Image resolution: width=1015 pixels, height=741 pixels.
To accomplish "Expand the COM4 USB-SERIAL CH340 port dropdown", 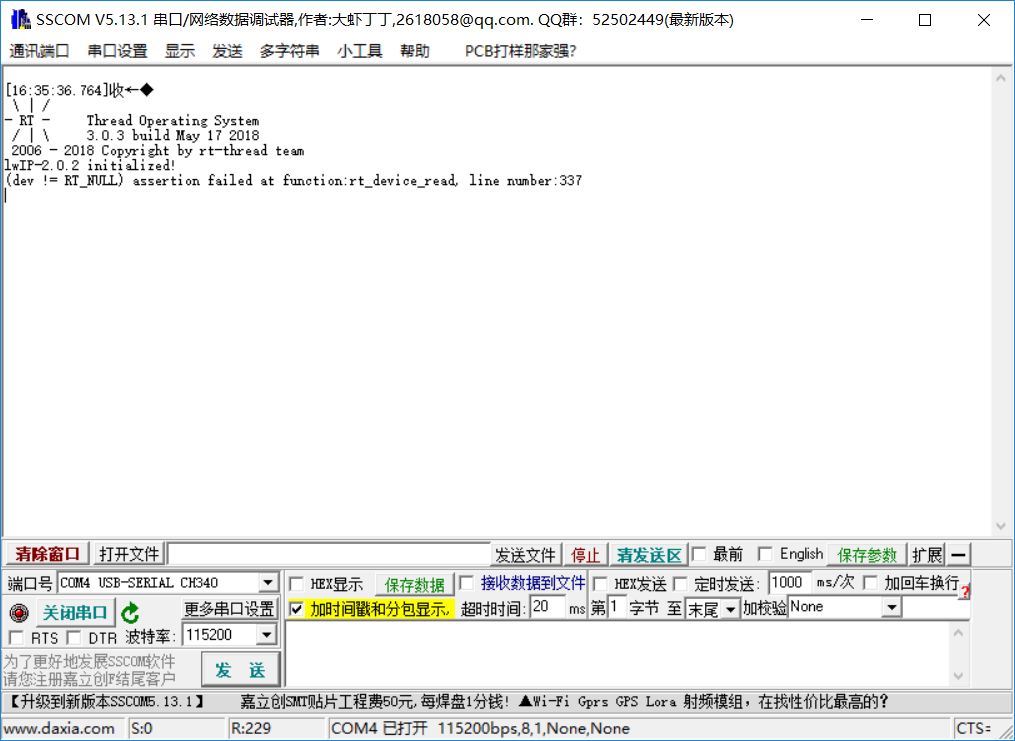I will 268,582.
